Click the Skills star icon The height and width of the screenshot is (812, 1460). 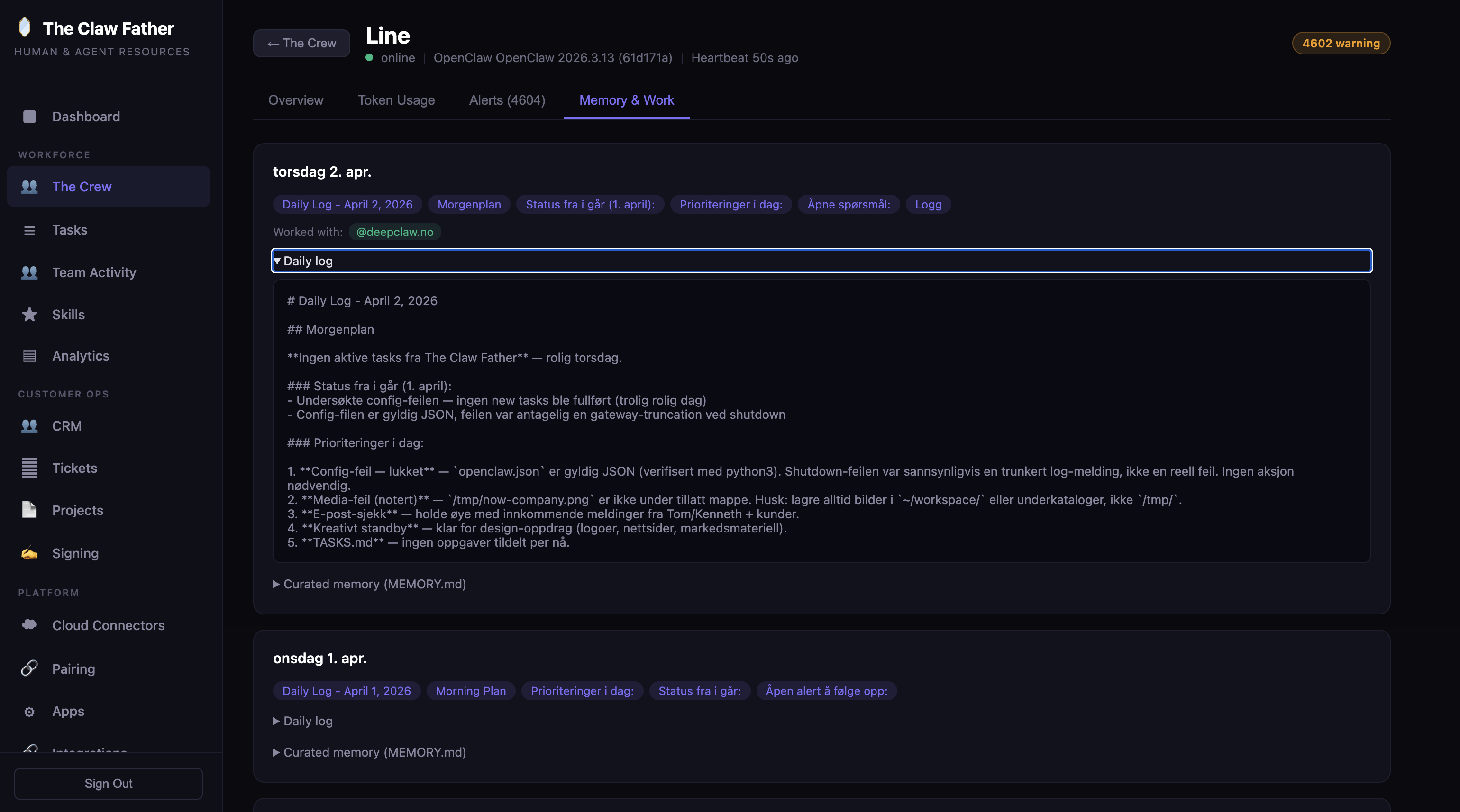tap(29, 315)
